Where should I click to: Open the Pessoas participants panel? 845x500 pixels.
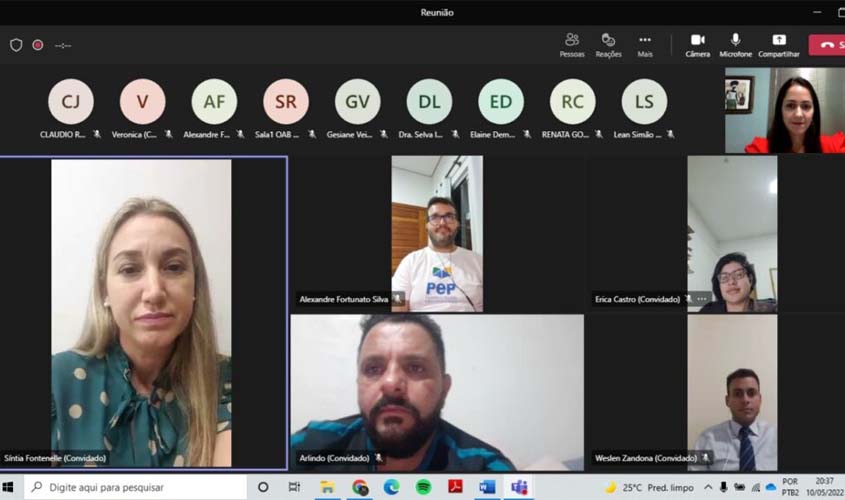click(x=572, y=44)
